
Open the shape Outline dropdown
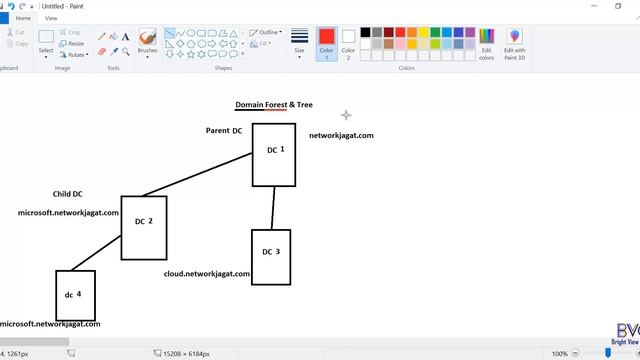(x=265, y=32)
